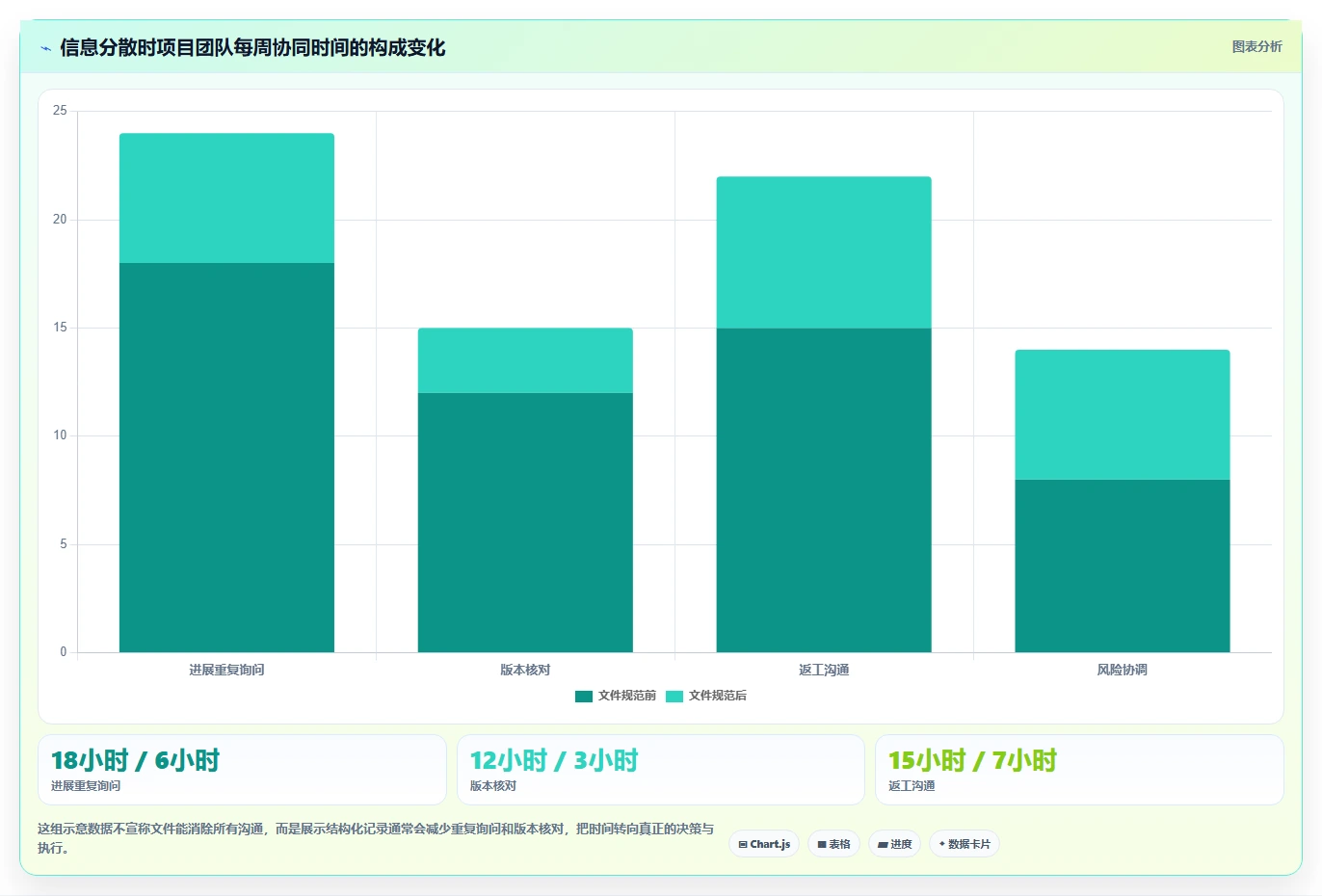The image size is (1322, 896).
Task: Click the y-axis value 20
Action: (60, 220)
